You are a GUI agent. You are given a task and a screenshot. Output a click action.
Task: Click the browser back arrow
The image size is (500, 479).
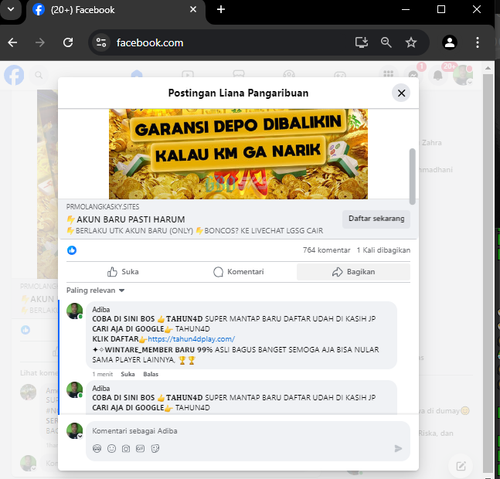click(13, 43)
